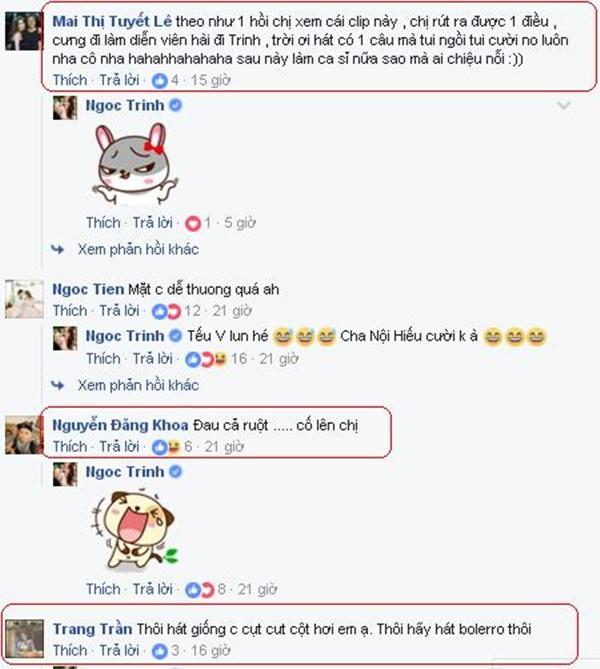Screen dimensions: 600x669
Task: Click the verified badge next to the first Ngoc Trinh
Action: tap(176, 105)
